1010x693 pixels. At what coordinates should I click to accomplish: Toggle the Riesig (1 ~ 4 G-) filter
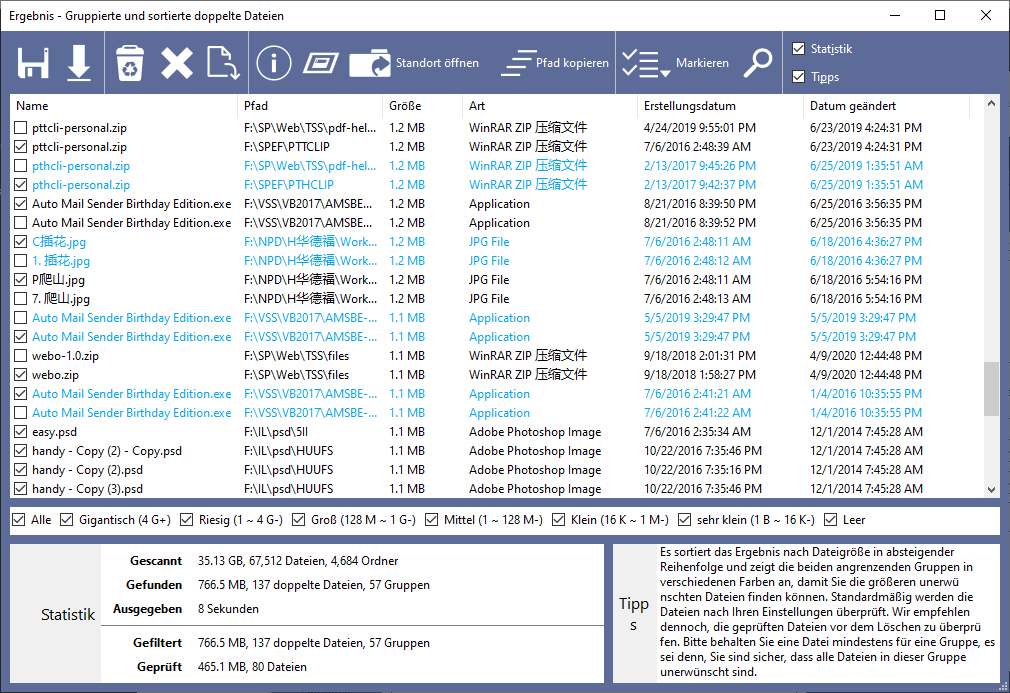(x=186, y=520)
